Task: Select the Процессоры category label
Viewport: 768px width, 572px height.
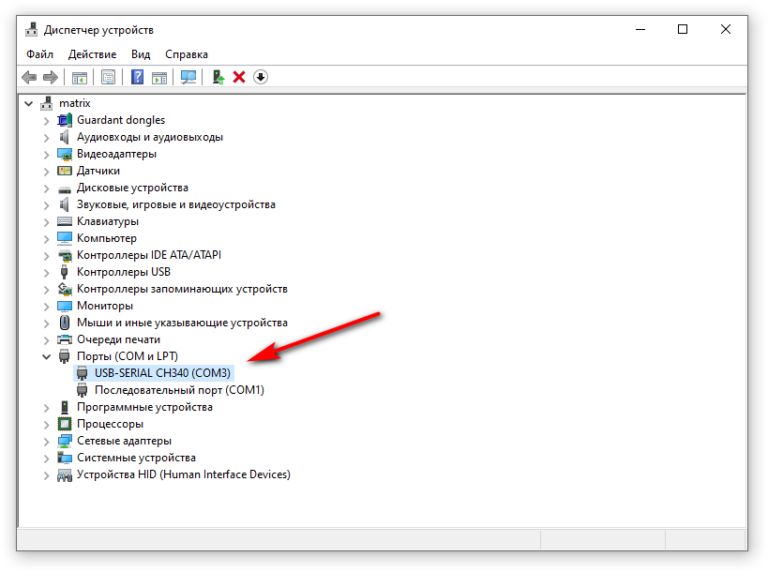Action: click(x=110, y=424)
